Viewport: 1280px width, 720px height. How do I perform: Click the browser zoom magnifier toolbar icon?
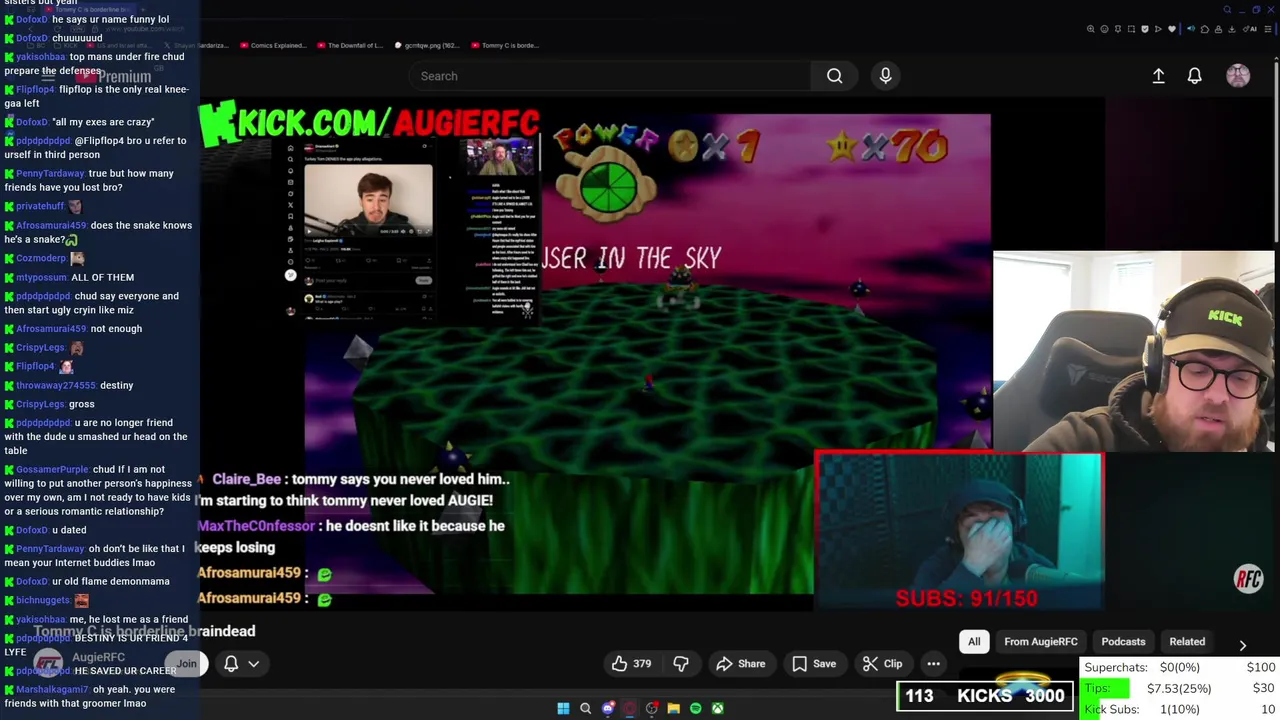[x=1091, y=29]
